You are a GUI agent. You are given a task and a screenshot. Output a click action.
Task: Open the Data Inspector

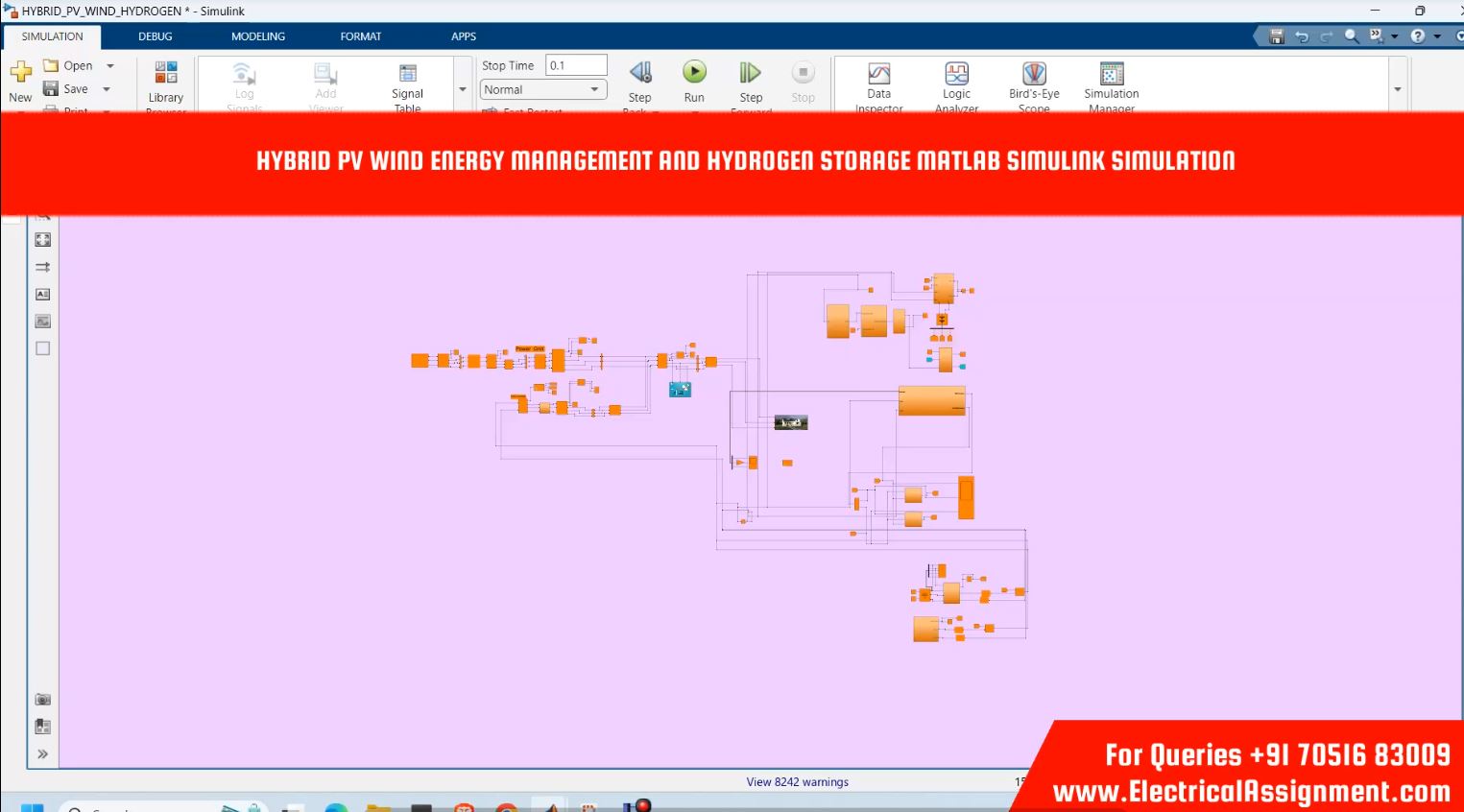(878, 82)
